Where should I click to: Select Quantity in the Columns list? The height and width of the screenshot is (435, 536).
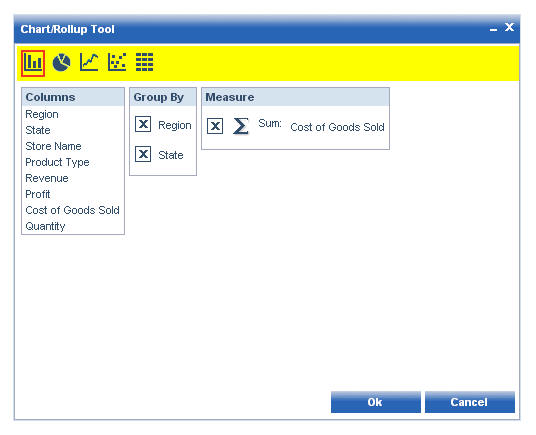[x=45, y=226]
